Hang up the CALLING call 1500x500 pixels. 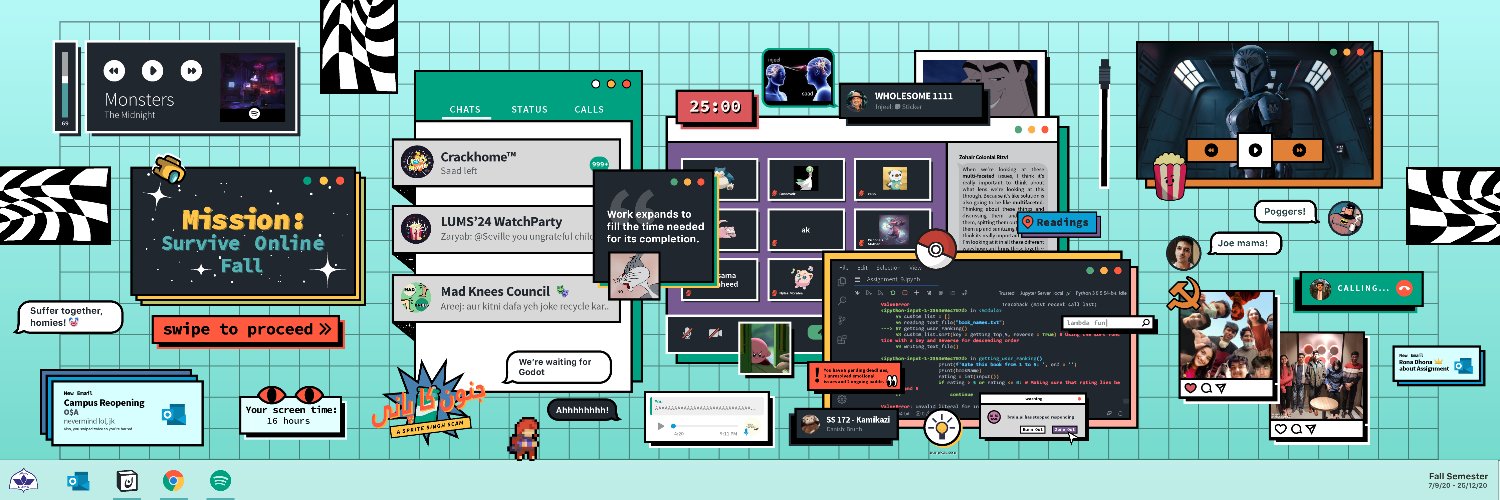[1405, 288]
